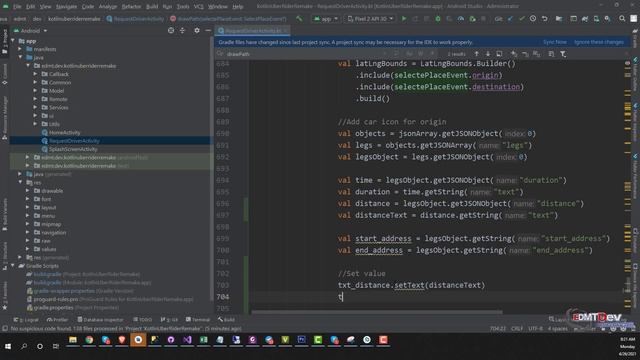Expand the manifests folder

coord(20,49)
